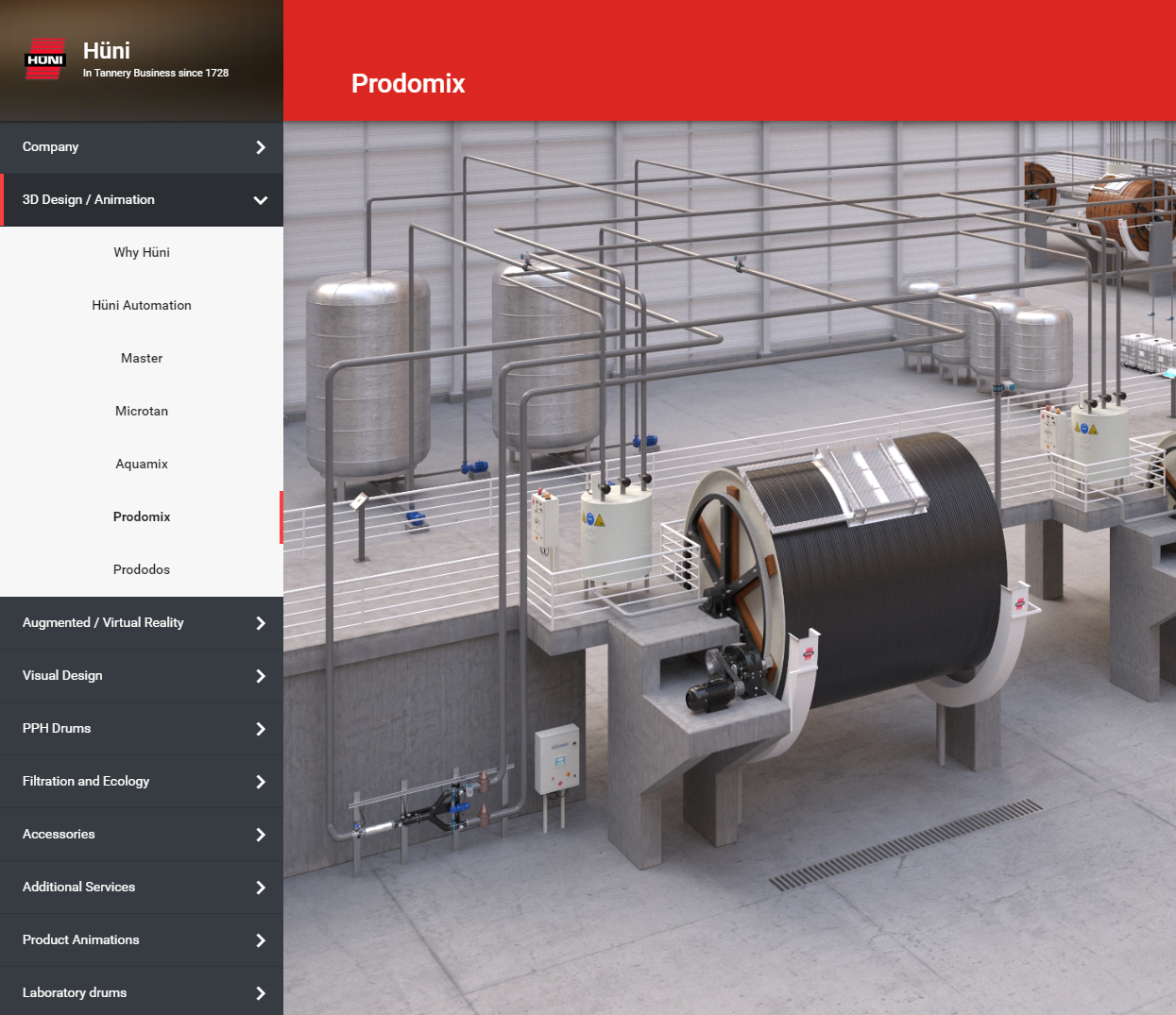Expand the Visual Design chevron
This screenshot has height=1015, width=1176.
(261, 676)
